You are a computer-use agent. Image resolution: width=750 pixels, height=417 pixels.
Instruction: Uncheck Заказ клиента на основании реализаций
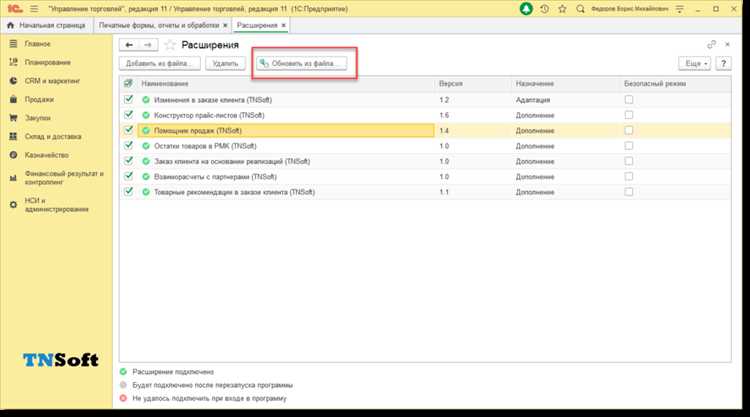coord(128,161)
